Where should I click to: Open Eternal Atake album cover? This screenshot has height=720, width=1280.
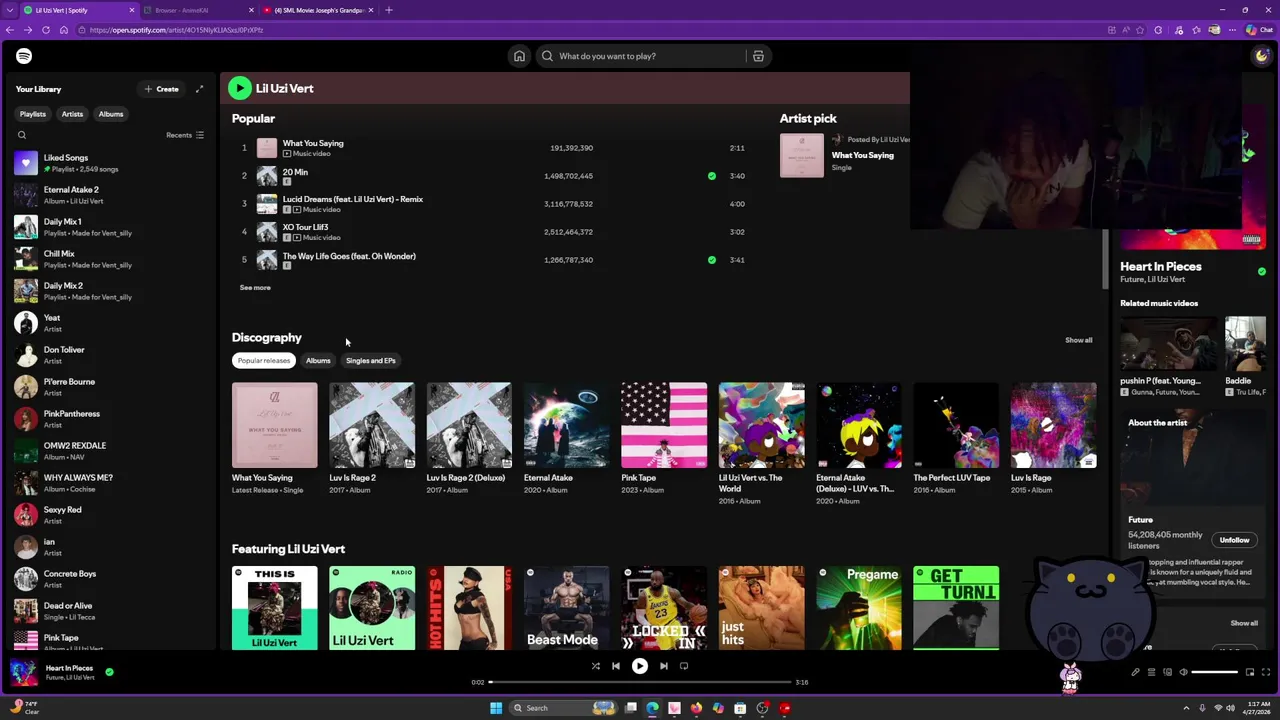(x=566, y=425)
